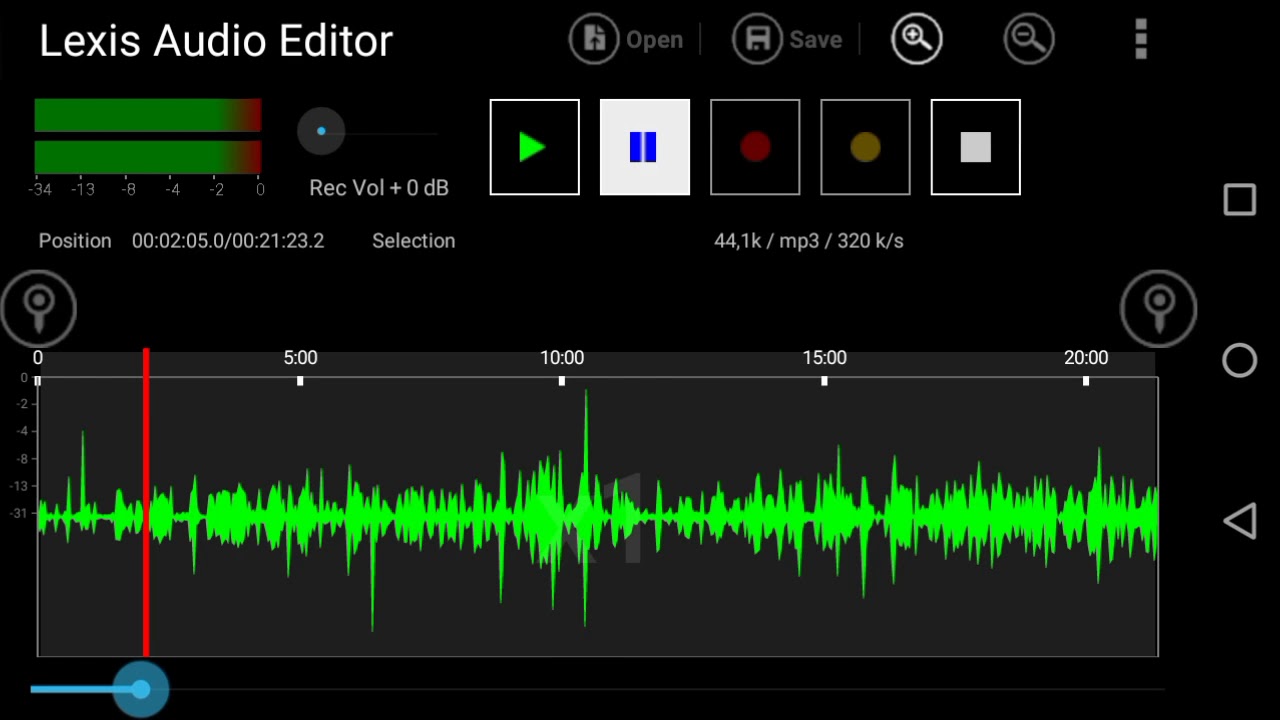Tap the Android home circle button
Image resolution: width=1280 pixels, height=720 pixels.
(x=1240, y=360)
